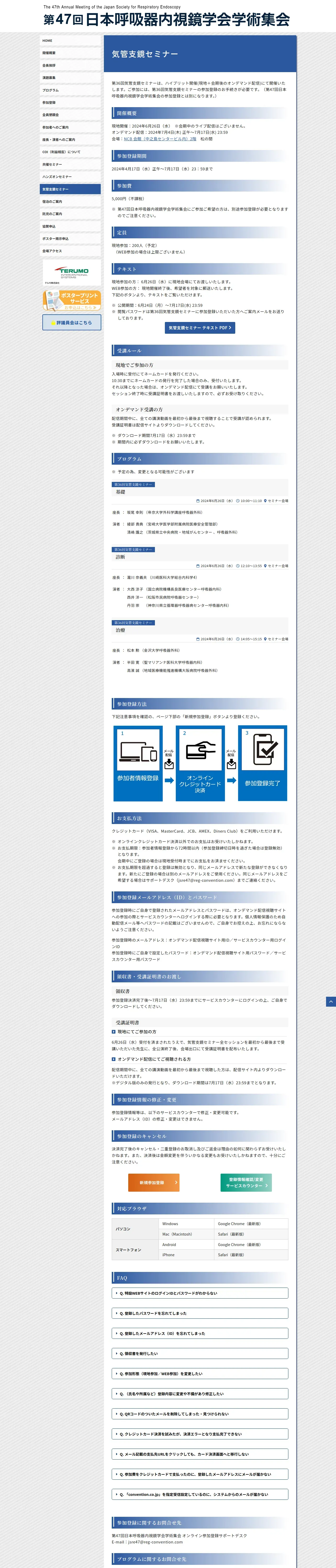Select the active 気管支鏡セミナー sidebar item
Screen dimensions: 336x1568
coord(70,189)
